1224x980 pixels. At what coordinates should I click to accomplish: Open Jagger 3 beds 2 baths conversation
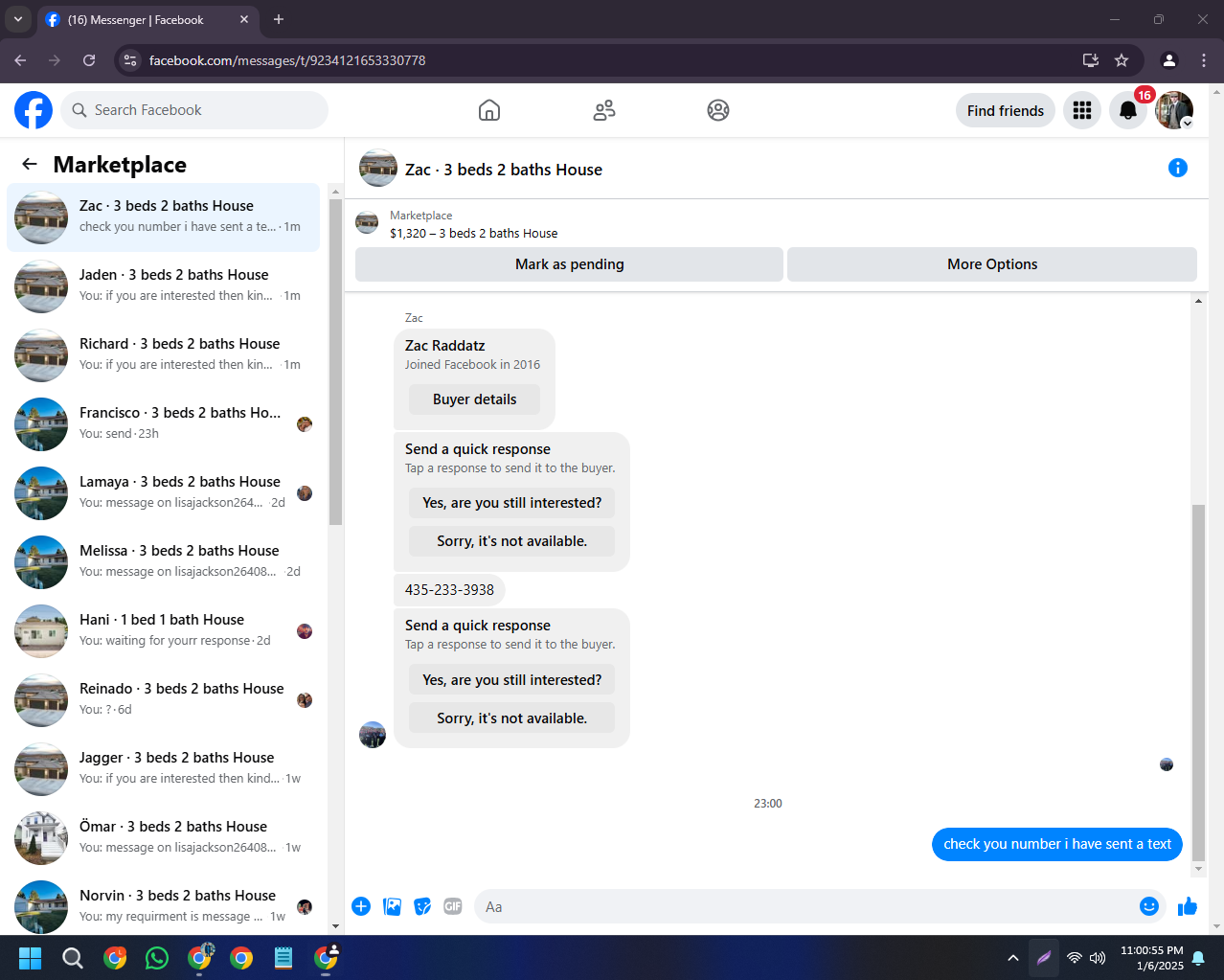pos(163,768)
